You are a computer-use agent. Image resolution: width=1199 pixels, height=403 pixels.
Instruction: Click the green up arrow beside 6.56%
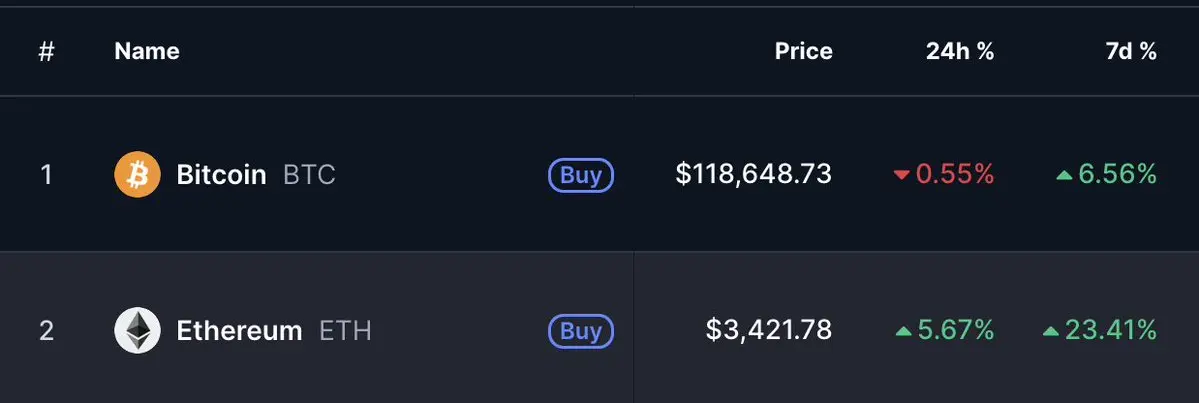[x=1064, y=175]
